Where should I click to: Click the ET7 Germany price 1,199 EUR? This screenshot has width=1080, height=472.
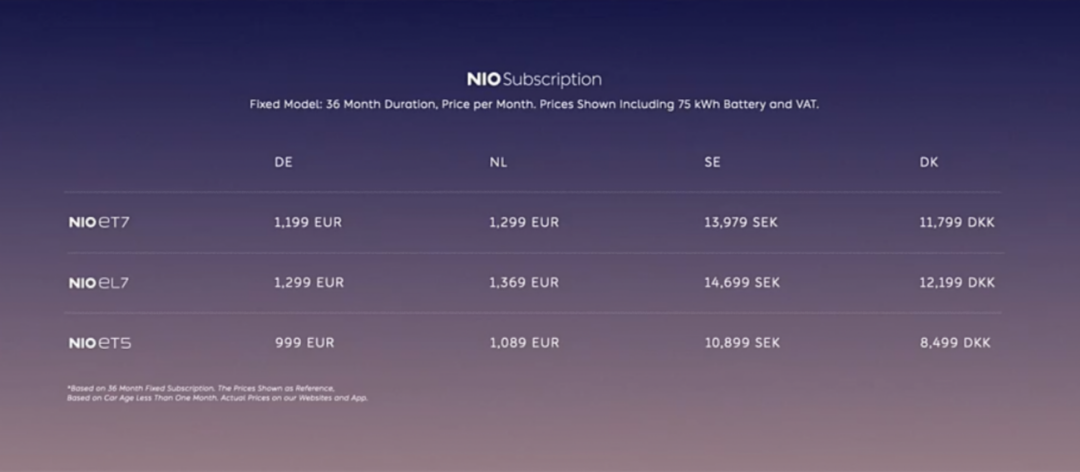point(308,223)
